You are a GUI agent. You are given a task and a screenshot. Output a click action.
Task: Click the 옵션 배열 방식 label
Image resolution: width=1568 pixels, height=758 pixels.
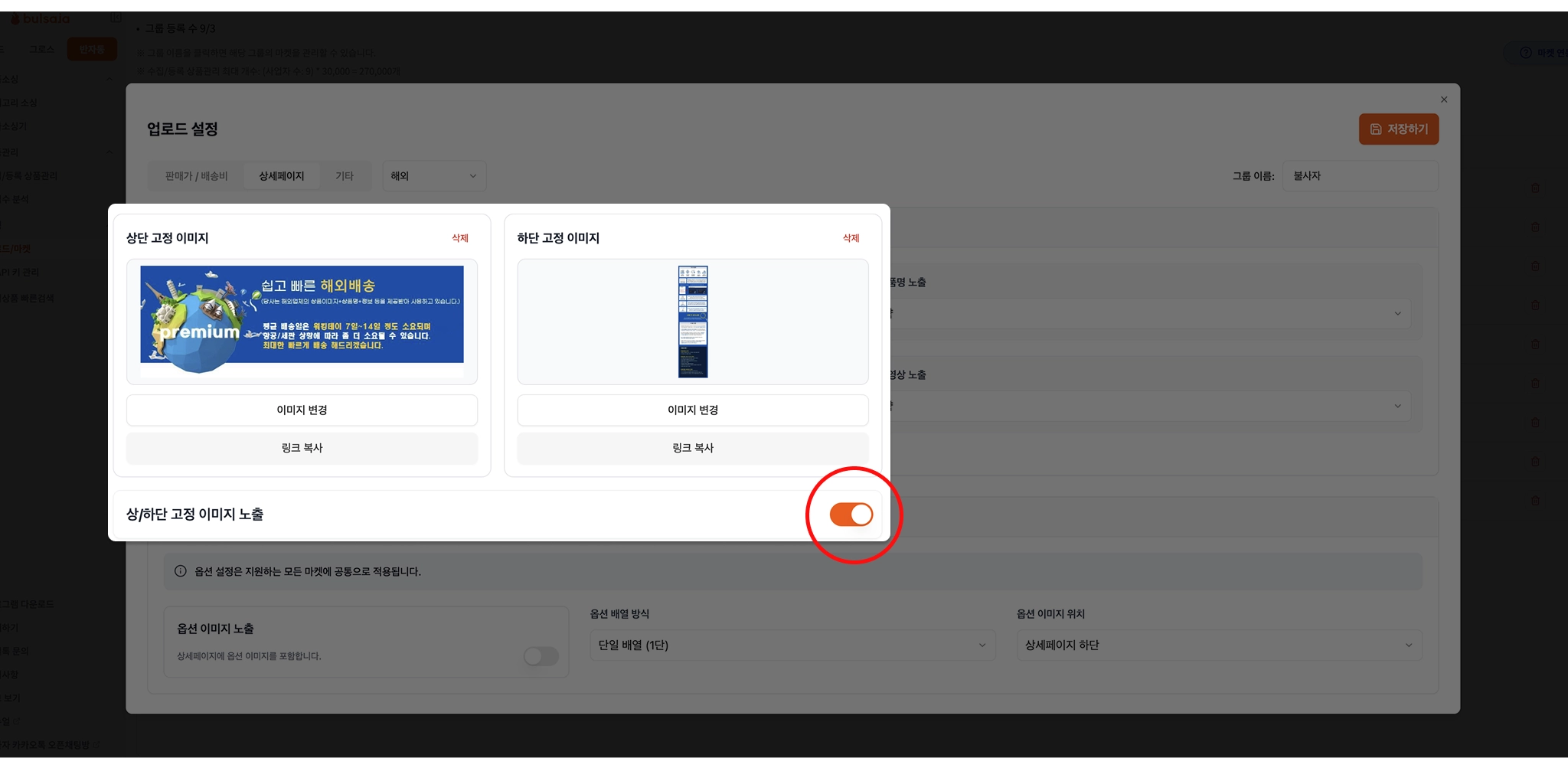[x=619, y=614]
